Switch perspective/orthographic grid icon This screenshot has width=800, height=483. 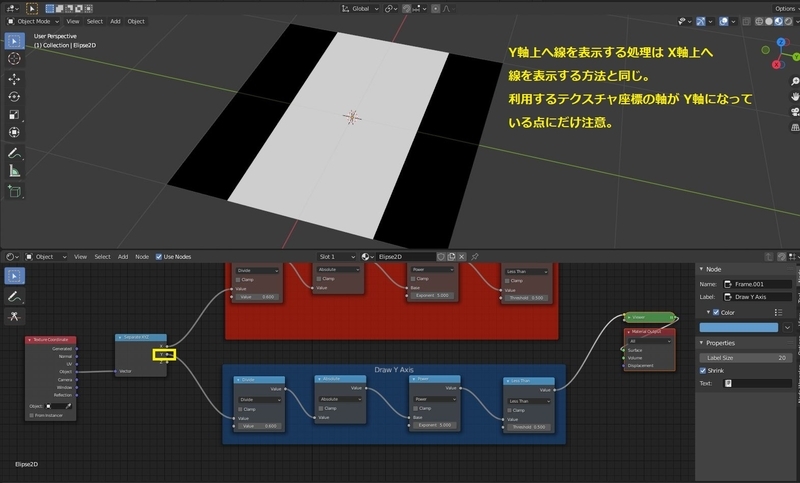[x=795, y=127]
